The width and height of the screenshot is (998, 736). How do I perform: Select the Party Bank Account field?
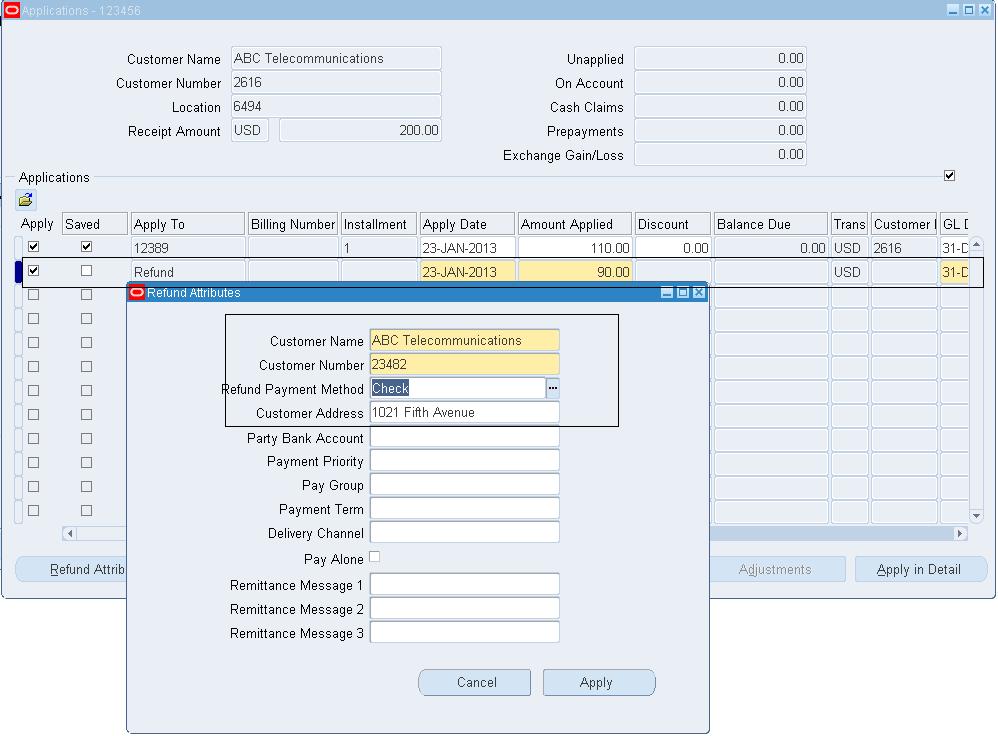463,437
